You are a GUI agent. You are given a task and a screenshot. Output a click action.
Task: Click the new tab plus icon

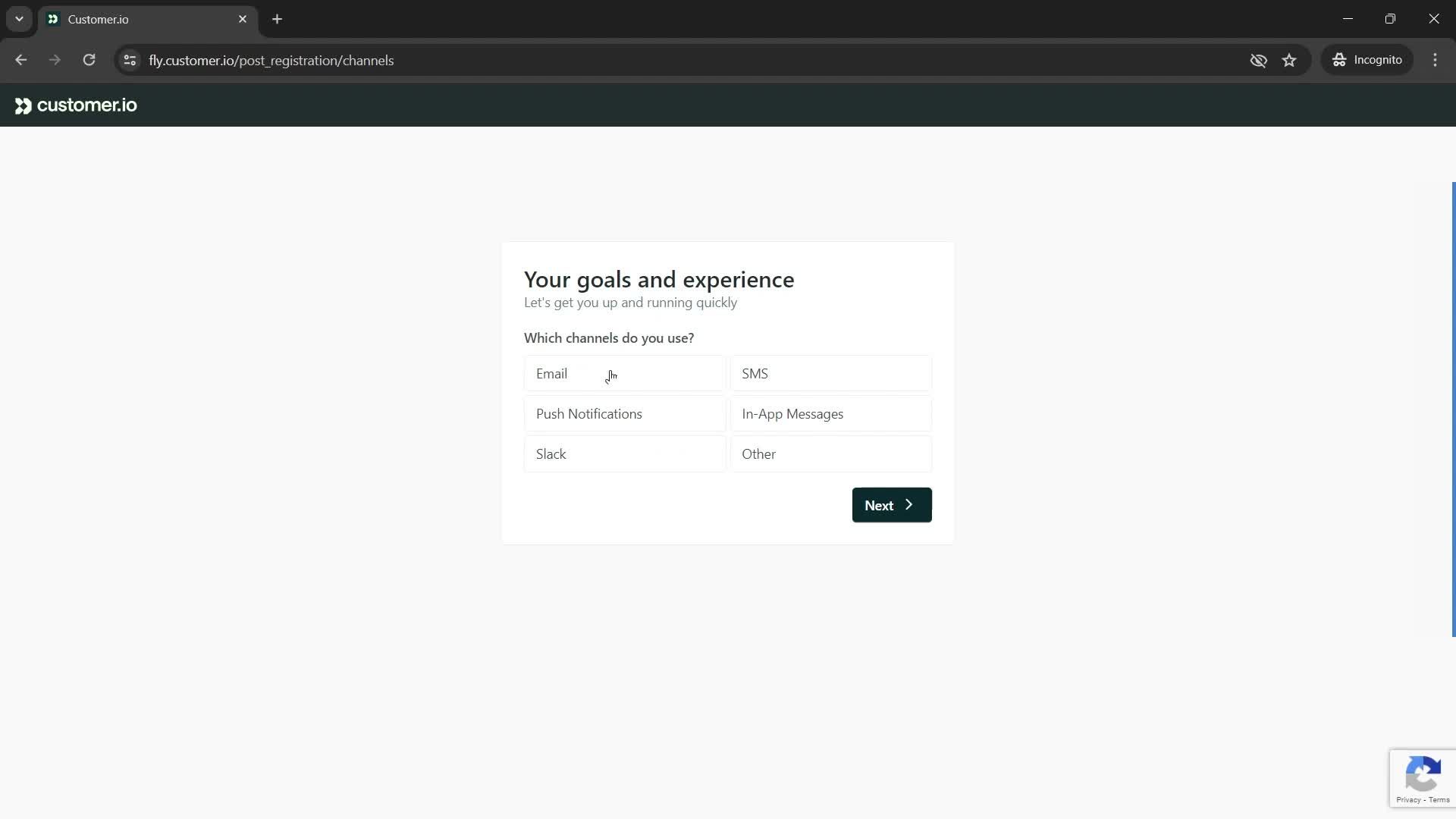(x=278, y=19)
